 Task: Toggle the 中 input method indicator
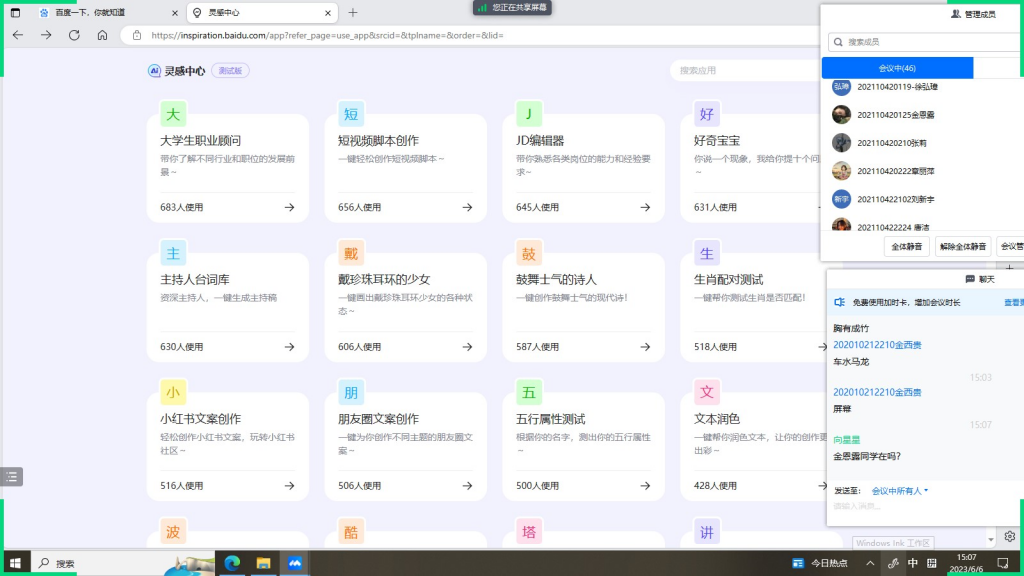(x=913, y=563)
